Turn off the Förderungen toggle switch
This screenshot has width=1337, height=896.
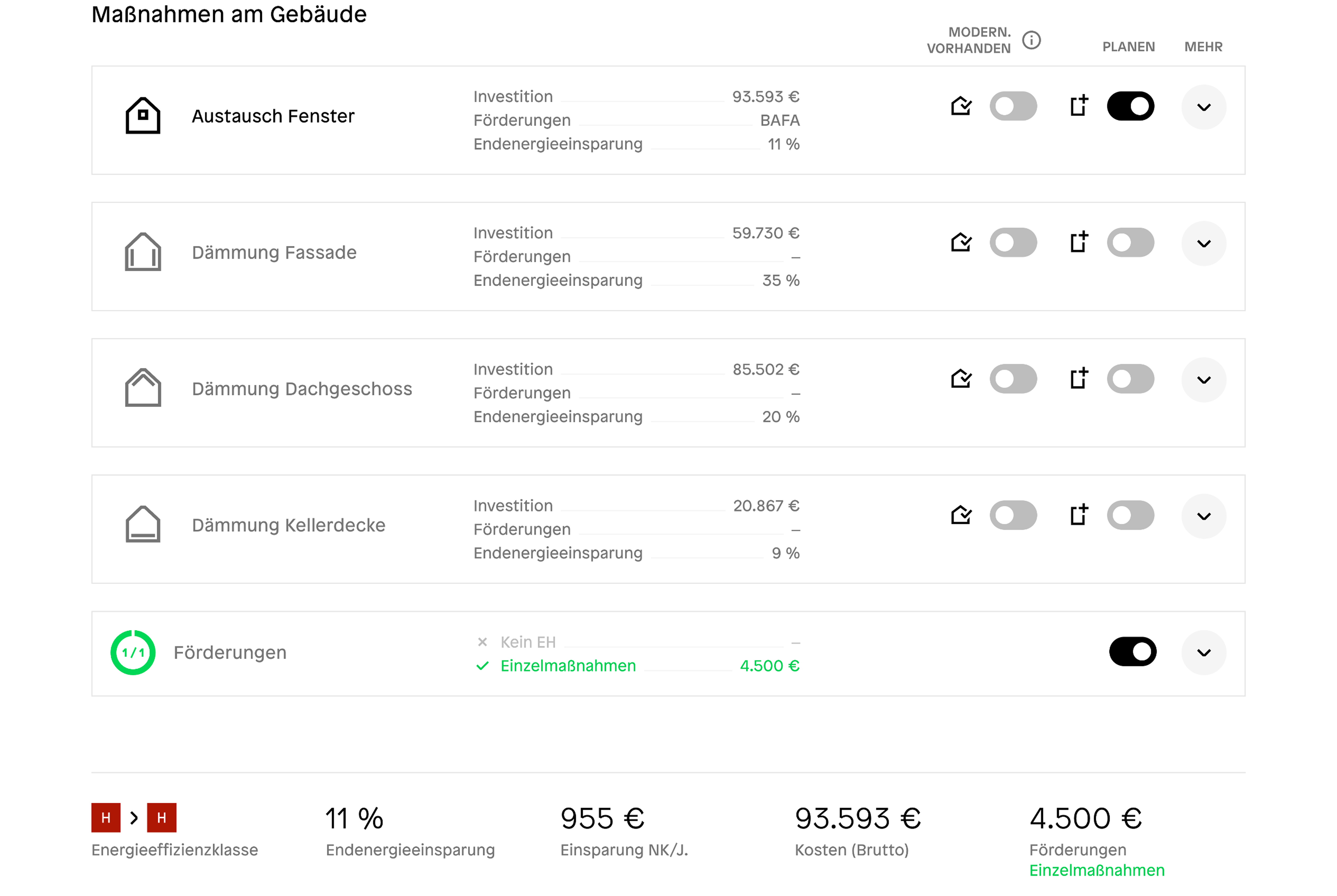click(x=1132, y=652)
